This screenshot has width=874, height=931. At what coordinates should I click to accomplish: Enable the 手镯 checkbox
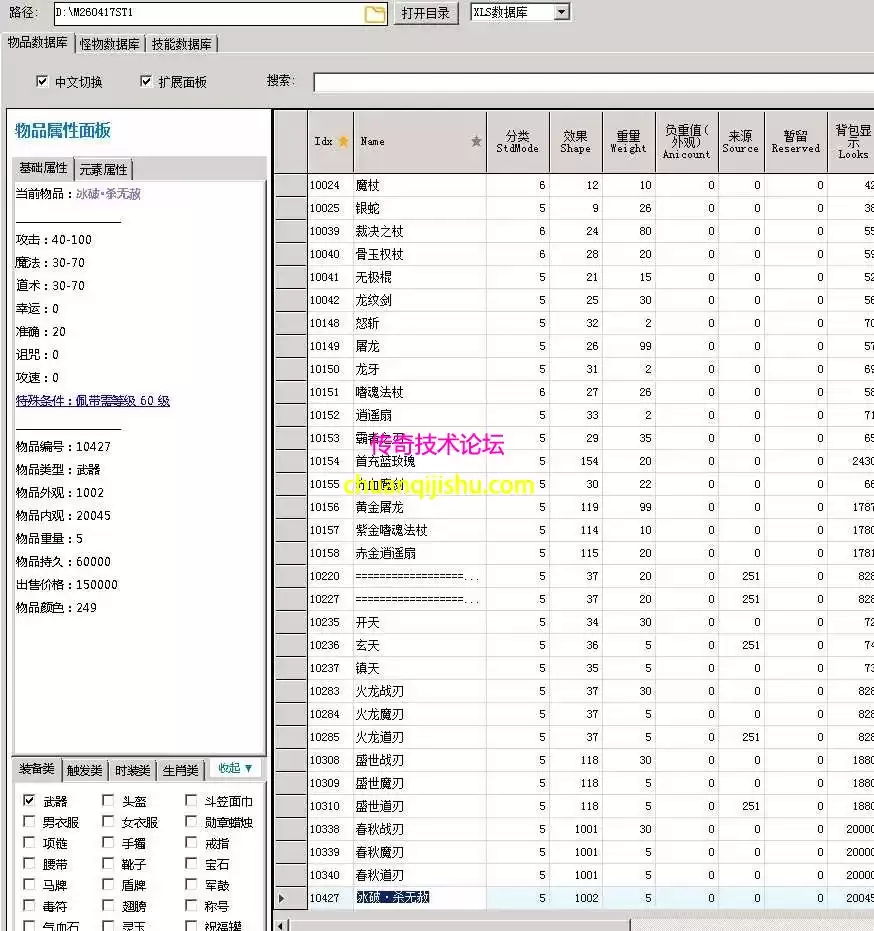108,842
